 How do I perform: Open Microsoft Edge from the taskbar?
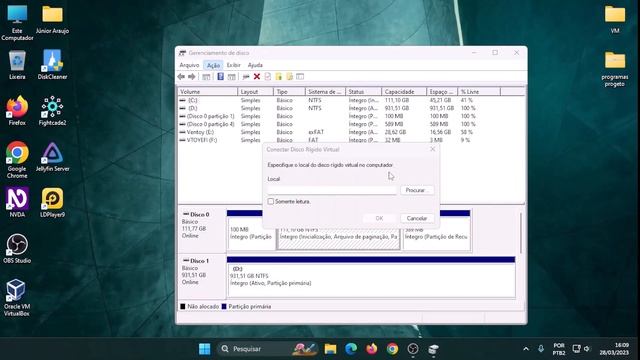pyautogui.click(x=351, y=349)
